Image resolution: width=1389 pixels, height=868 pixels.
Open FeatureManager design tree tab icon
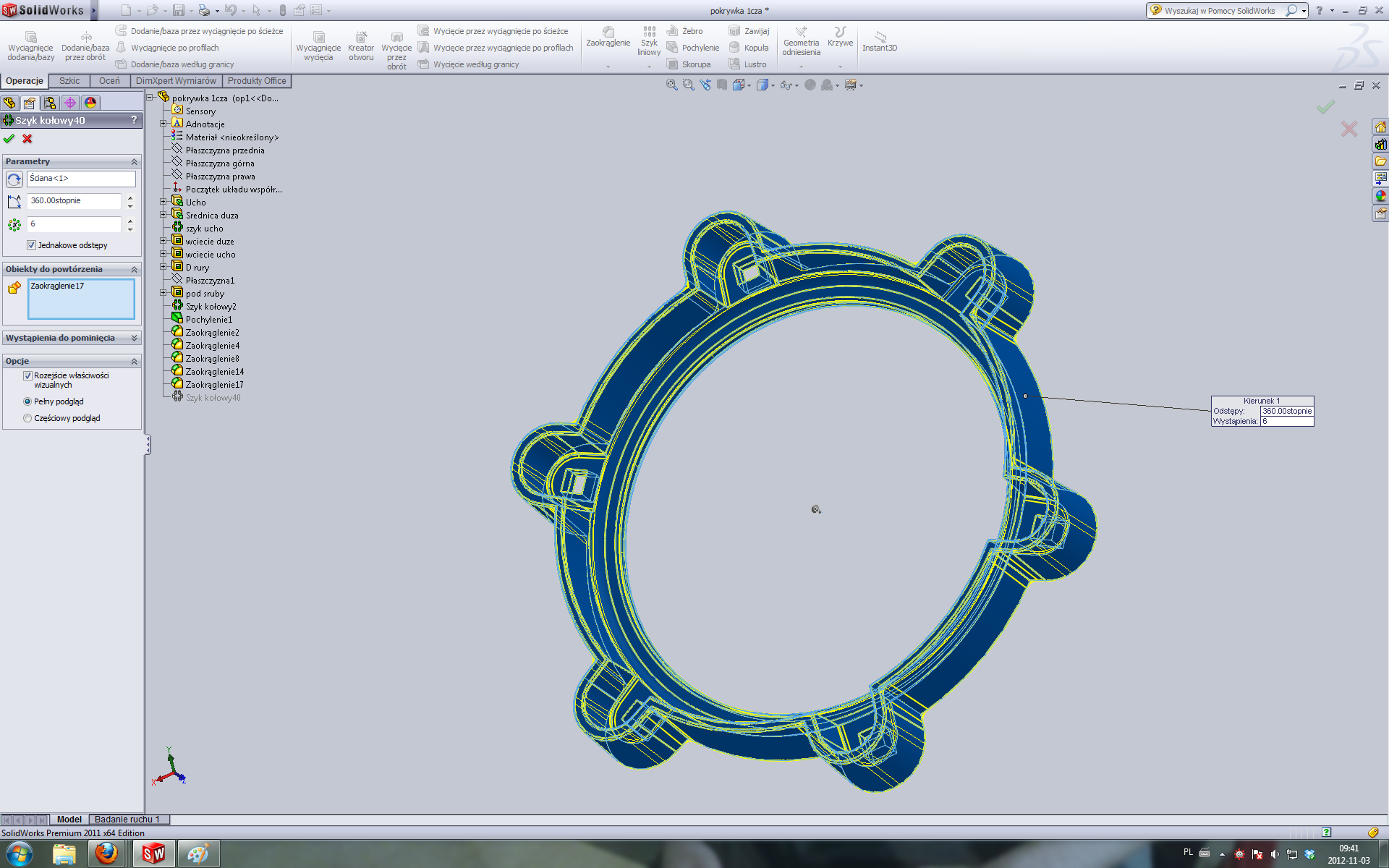9,103
